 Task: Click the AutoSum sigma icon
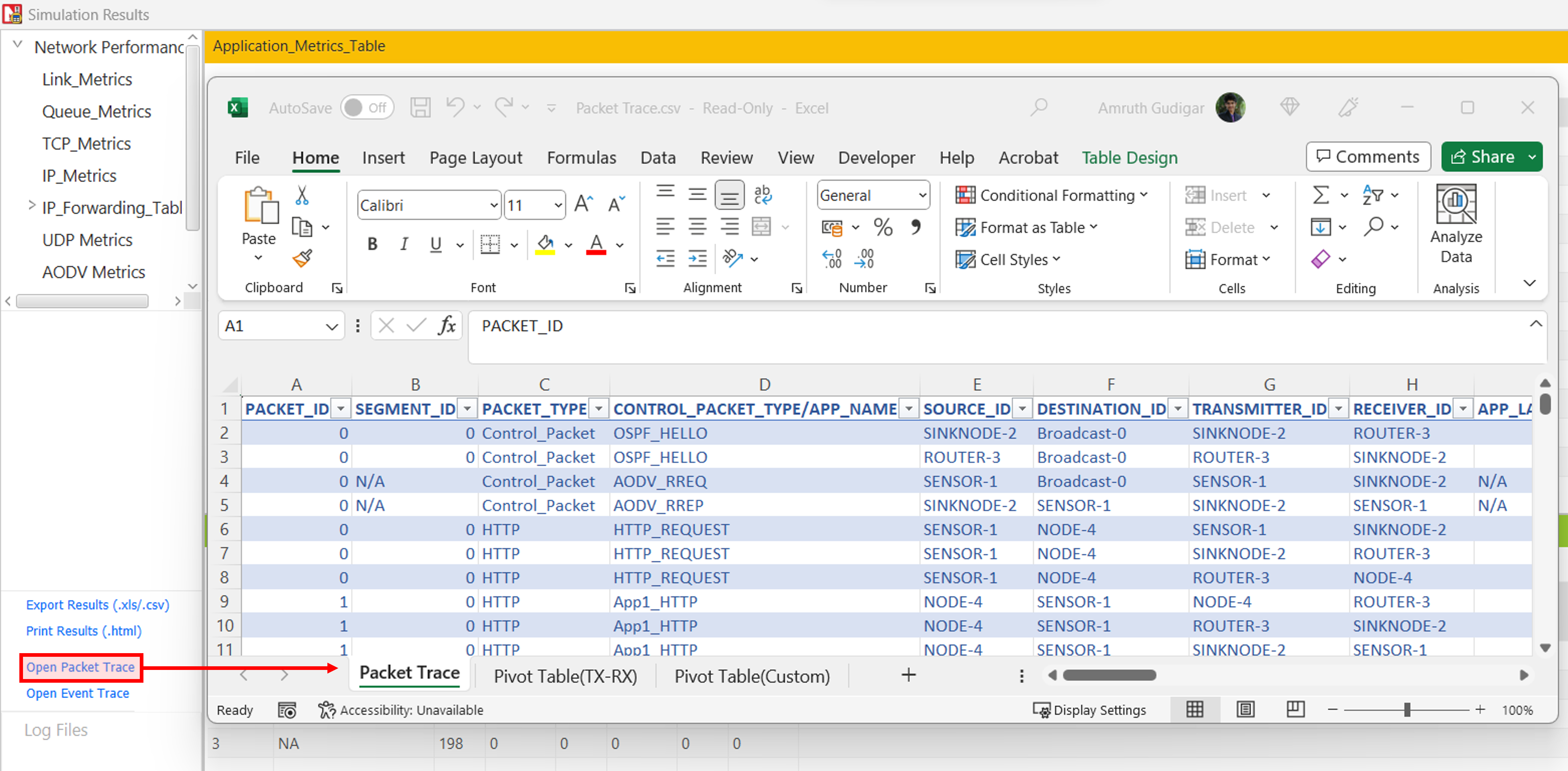1320,195
